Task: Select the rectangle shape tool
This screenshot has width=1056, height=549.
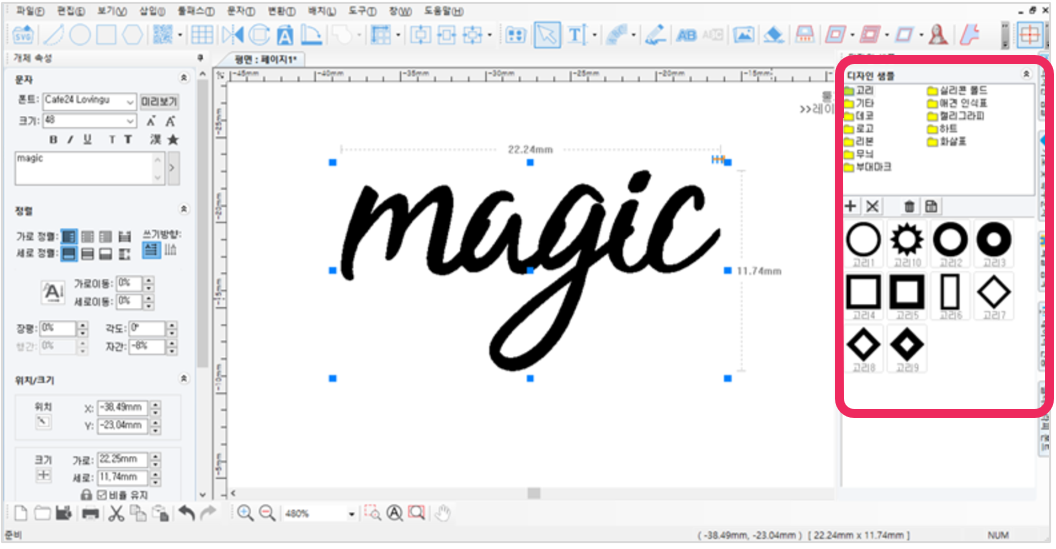Action: click(106, 34)
